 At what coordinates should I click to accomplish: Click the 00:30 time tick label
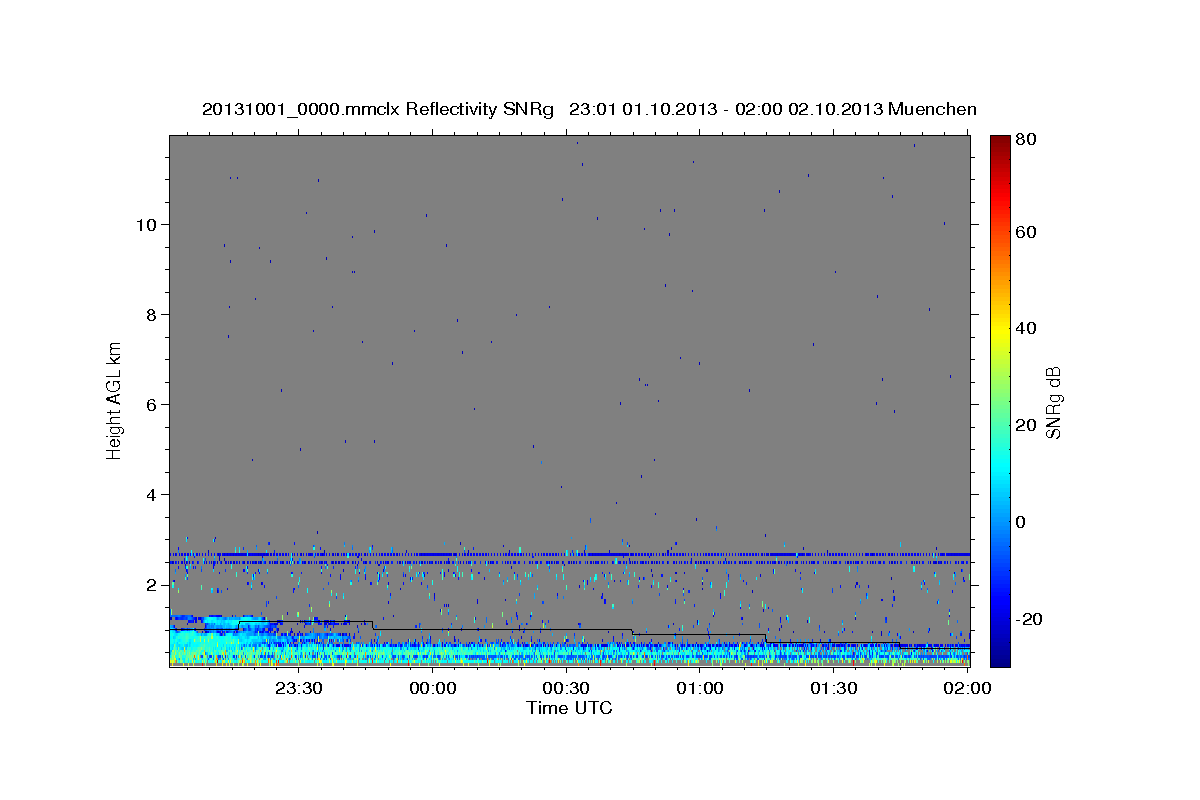coord(566,688)
